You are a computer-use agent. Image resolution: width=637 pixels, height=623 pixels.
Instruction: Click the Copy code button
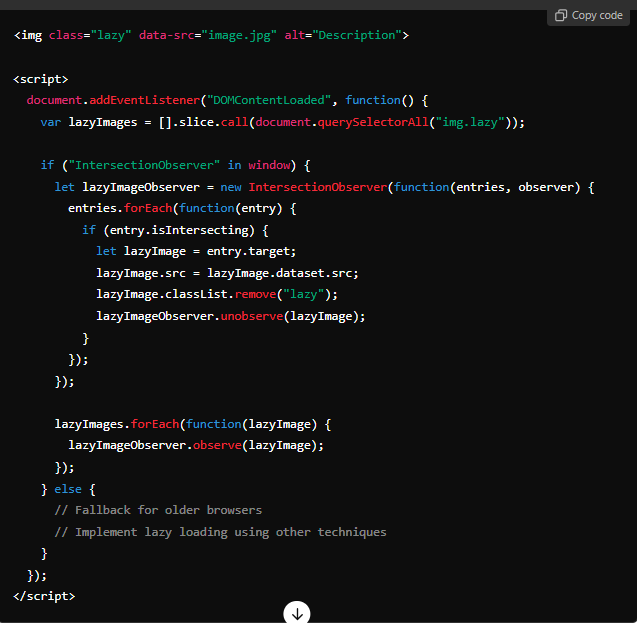coord(588,15)
